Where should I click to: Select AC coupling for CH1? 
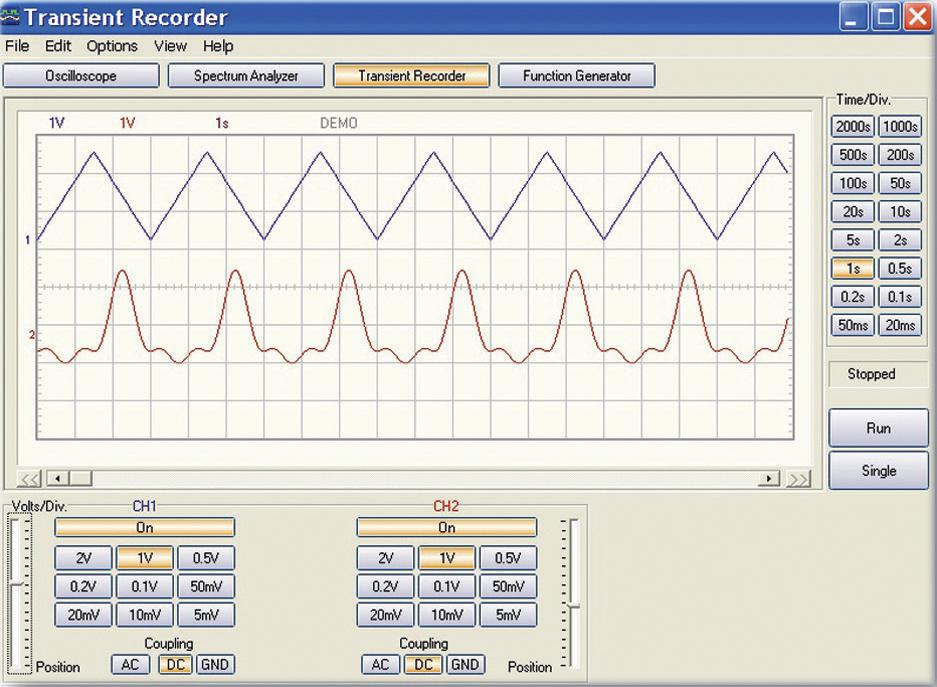[130, 664]
